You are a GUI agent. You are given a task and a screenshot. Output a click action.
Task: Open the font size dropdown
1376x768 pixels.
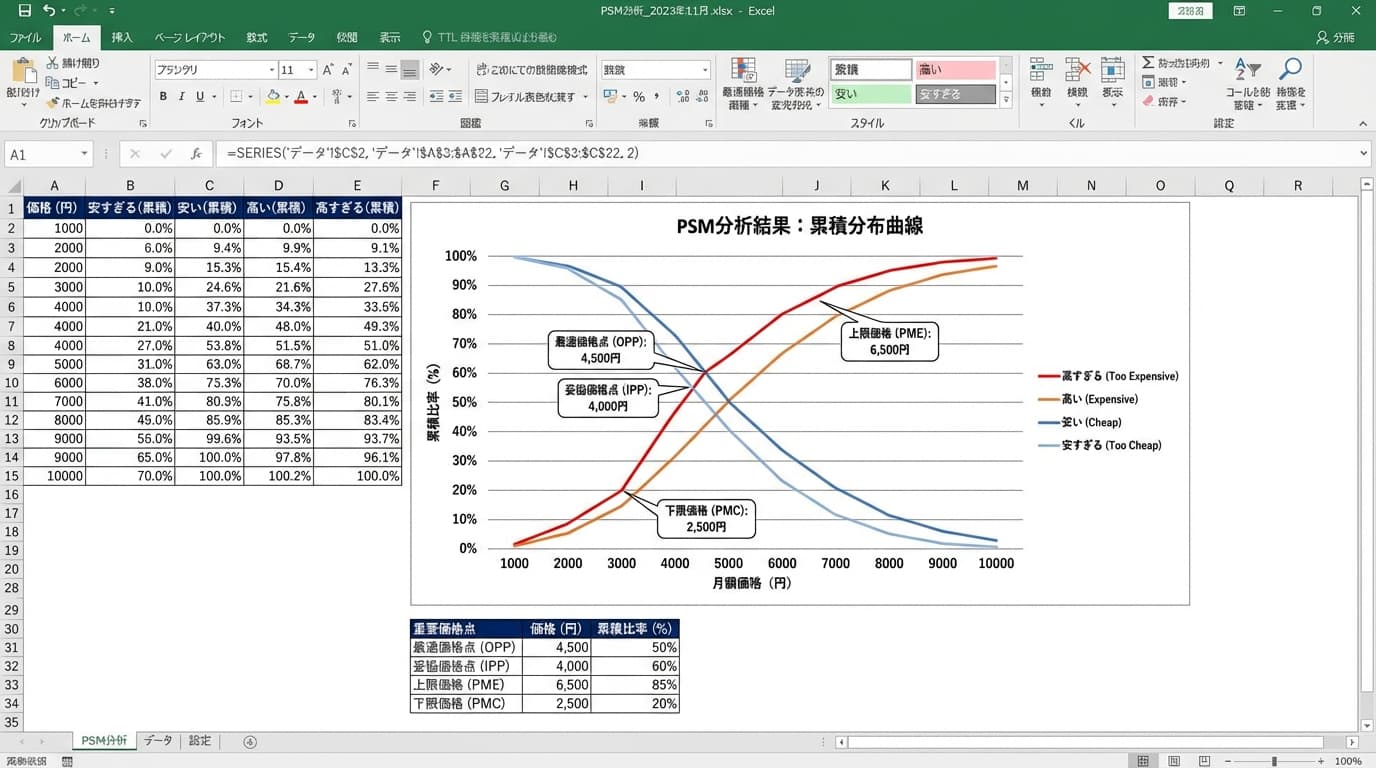[311, 70]
